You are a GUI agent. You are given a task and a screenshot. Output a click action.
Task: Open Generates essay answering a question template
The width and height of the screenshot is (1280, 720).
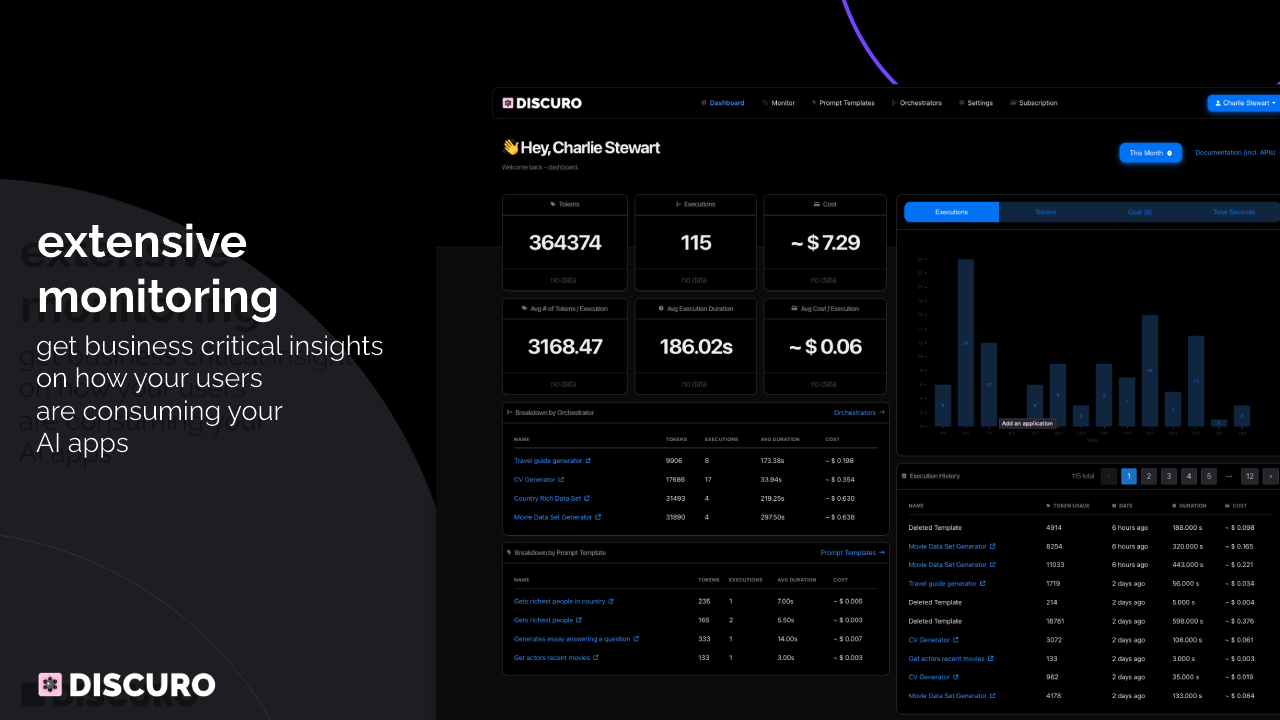pyautogui.click(x=572, y=639)
